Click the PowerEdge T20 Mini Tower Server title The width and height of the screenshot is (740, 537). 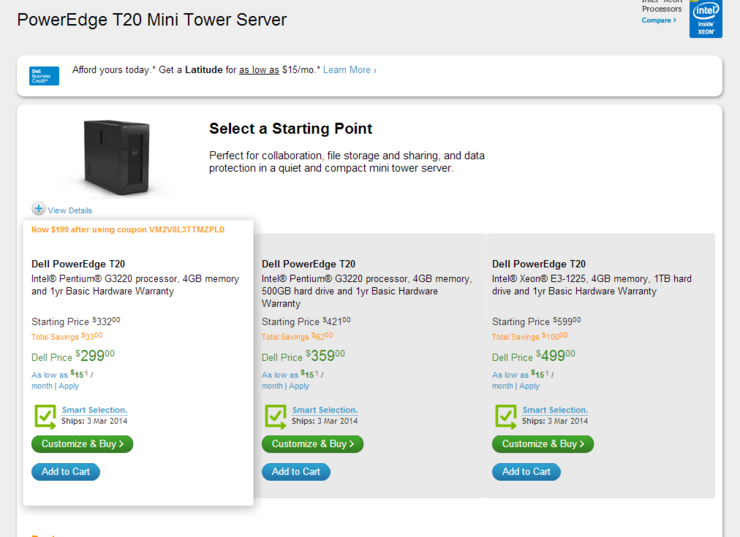152,20
